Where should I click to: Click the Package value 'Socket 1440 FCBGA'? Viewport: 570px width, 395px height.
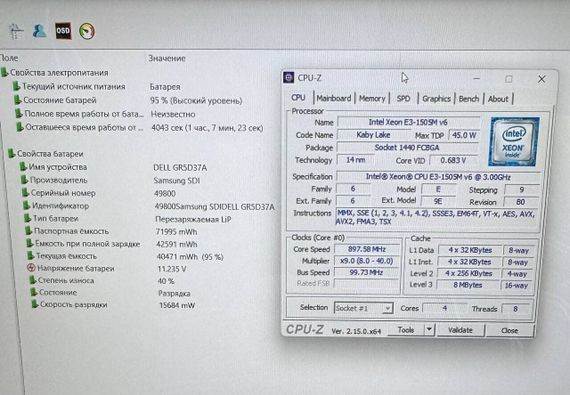pos(407,148)
